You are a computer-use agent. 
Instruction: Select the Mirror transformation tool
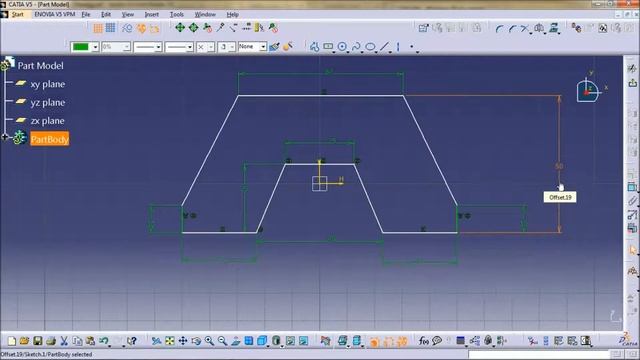click(539, 29)
